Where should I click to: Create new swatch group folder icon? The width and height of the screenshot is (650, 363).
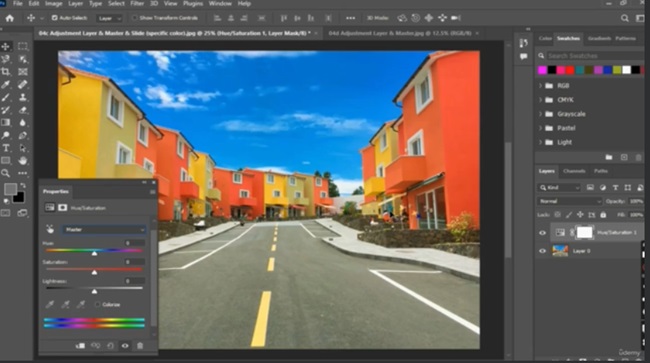click(x=609, y=157)
